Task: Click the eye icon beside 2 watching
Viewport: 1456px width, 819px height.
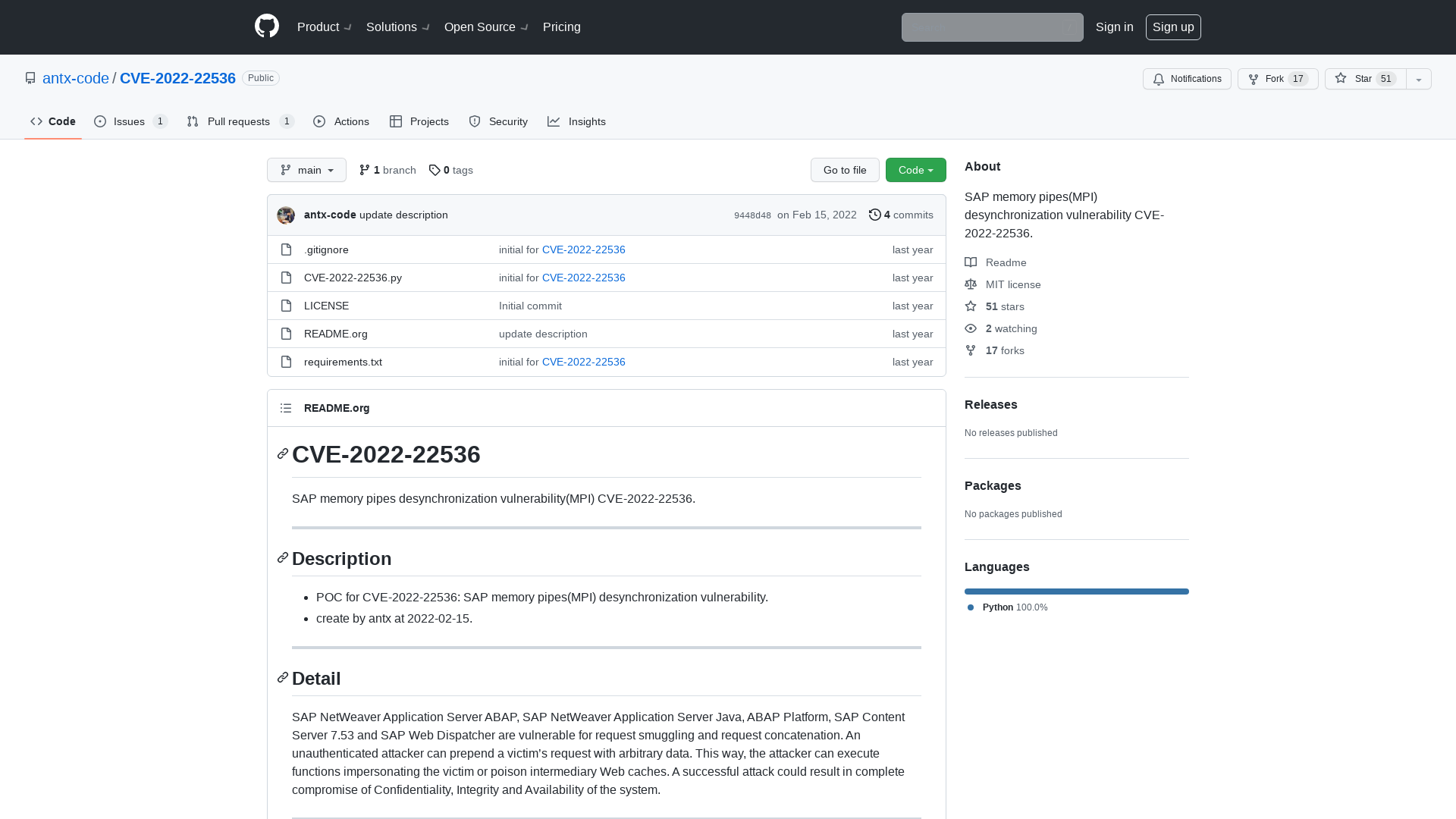Action: pyautogui.click(x=971, y=328)
